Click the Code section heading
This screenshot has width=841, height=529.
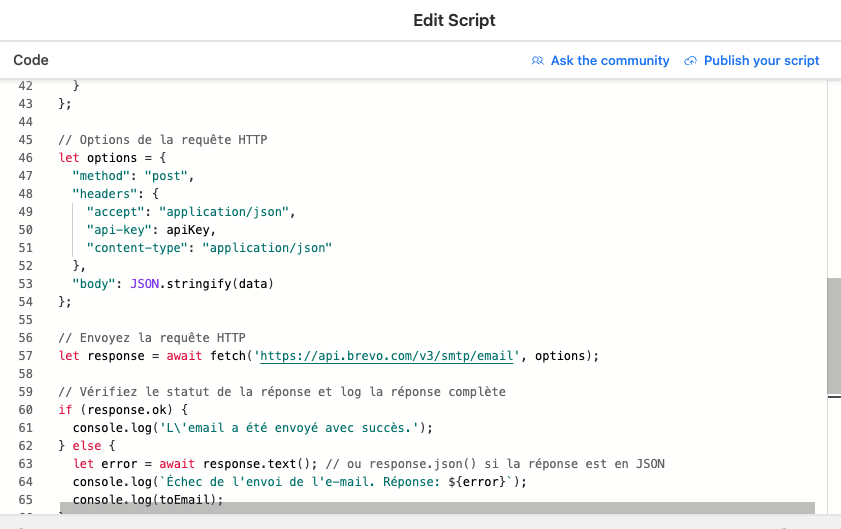(31, 60)
